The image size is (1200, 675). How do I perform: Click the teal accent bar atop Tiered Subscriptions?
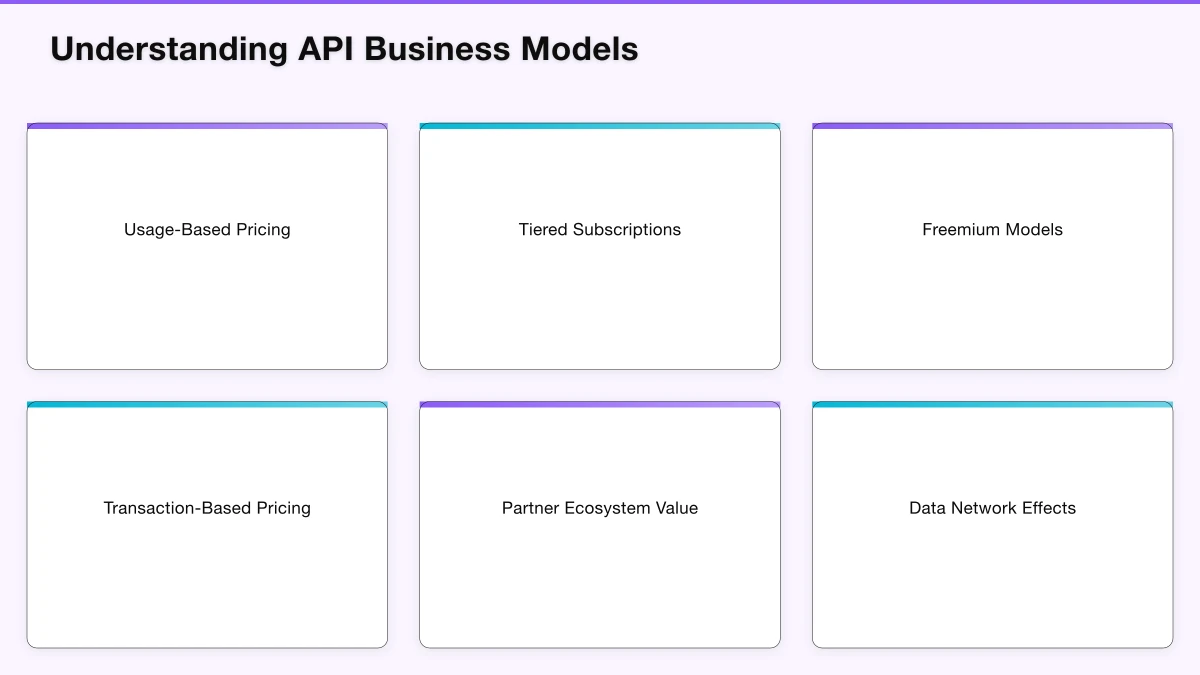tap(600, 126)
